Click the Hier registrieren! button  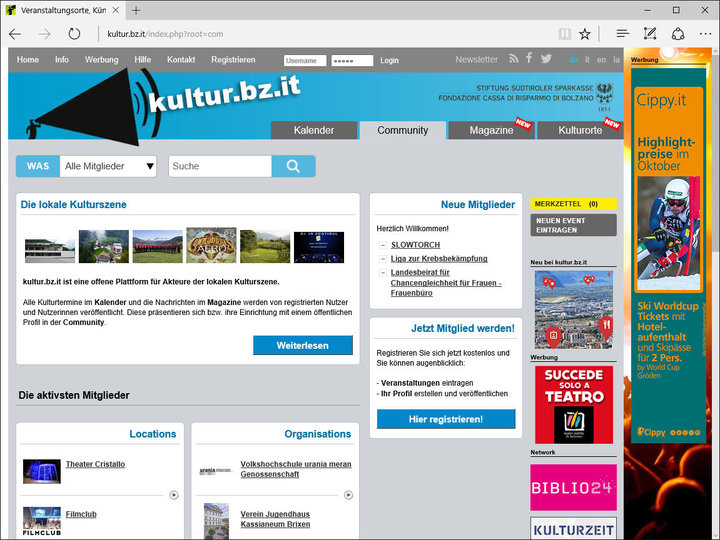coord(446,419)
